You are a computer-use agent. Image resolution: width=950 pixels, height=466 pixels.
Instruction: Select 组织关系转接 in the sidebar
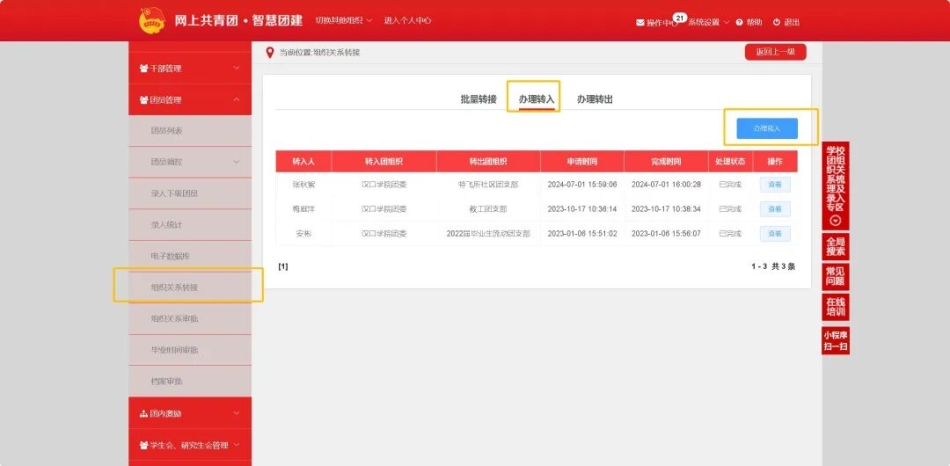175,287
